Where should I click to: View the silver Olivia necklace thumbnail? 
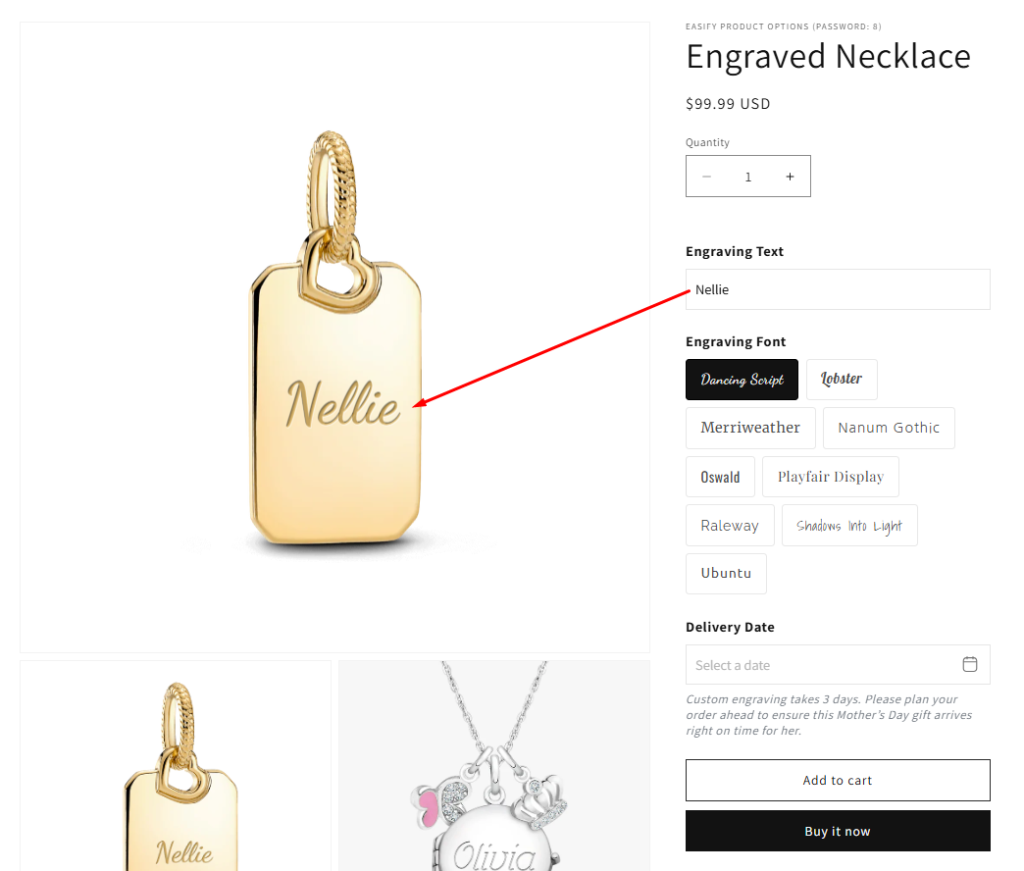[494, 766]
